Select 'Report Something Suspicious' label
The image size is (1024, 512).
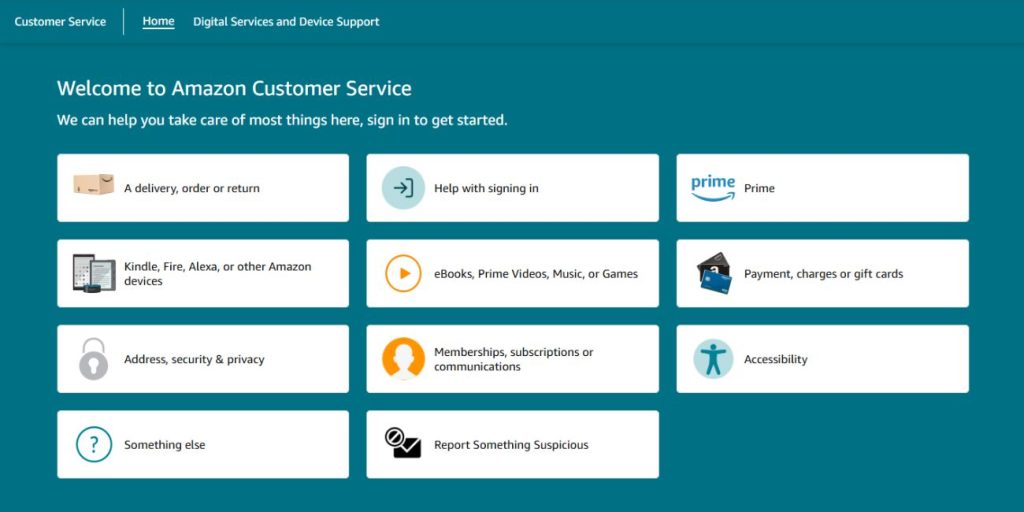[511, 445]
